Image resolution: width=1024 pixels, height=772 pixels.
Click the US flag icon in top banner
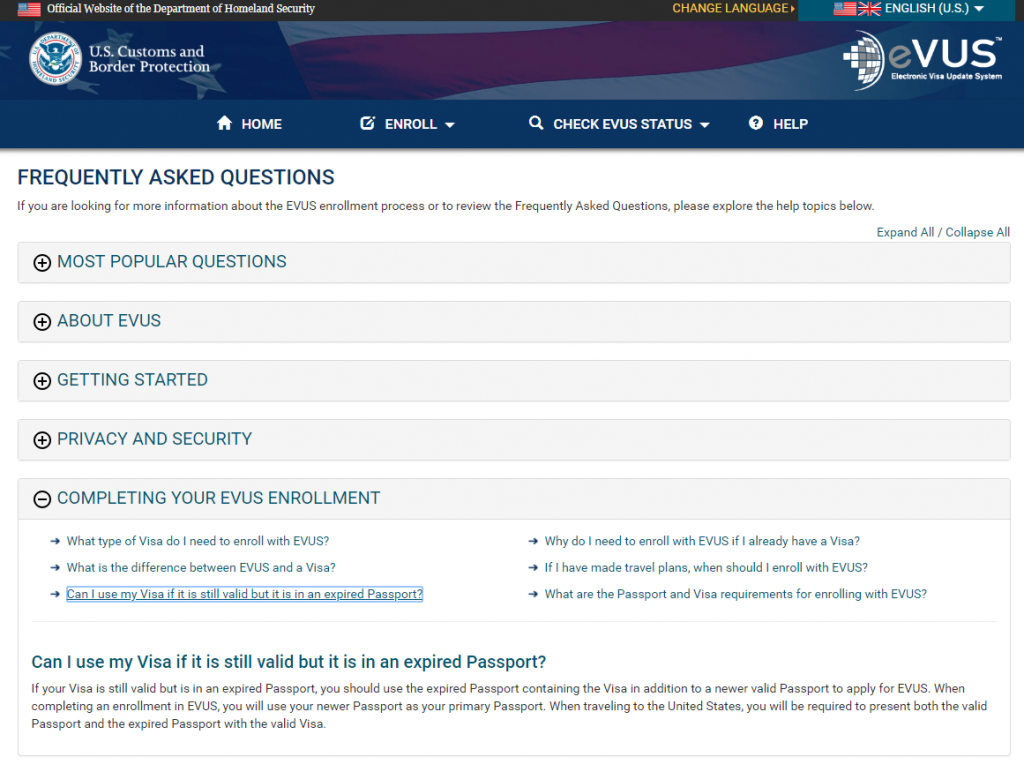pos(29,9)
